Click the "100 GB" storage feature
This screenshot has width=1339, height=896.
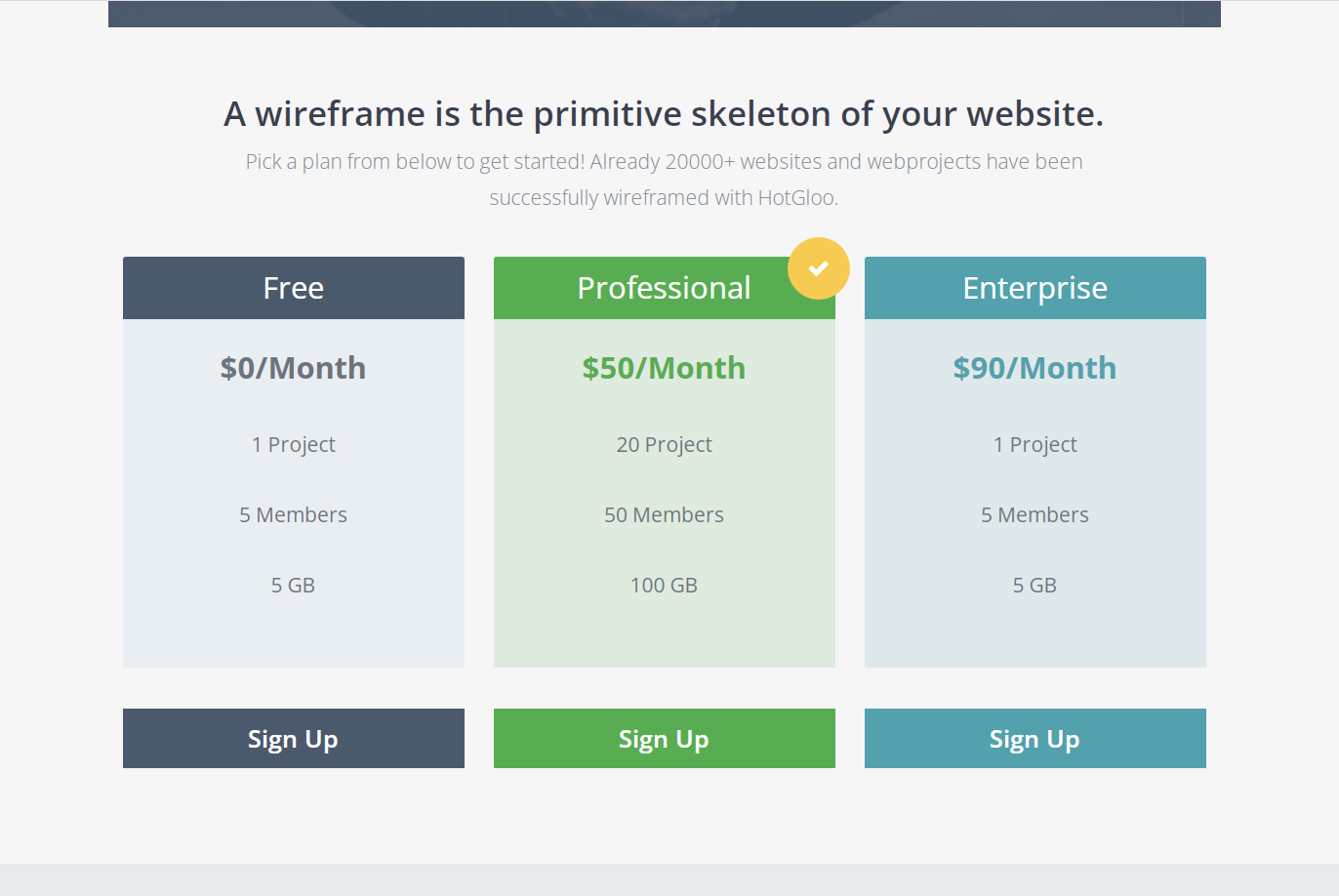pyautogui.click(x=664, y=586)
